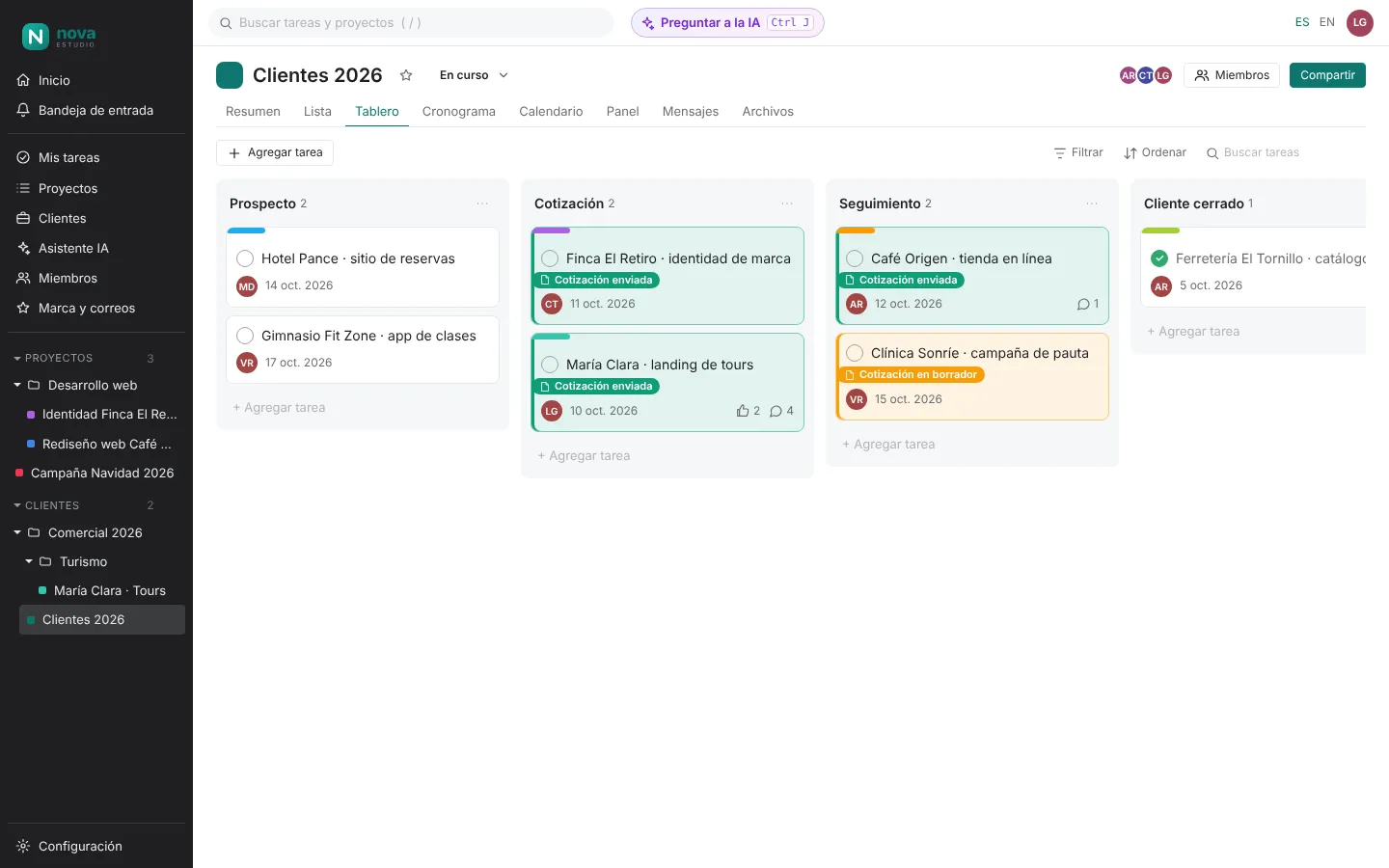This screenshot has width=1389, height=868.
Task: Mark Gimnasio Fit Zone task complete
Action: [245, 336]
